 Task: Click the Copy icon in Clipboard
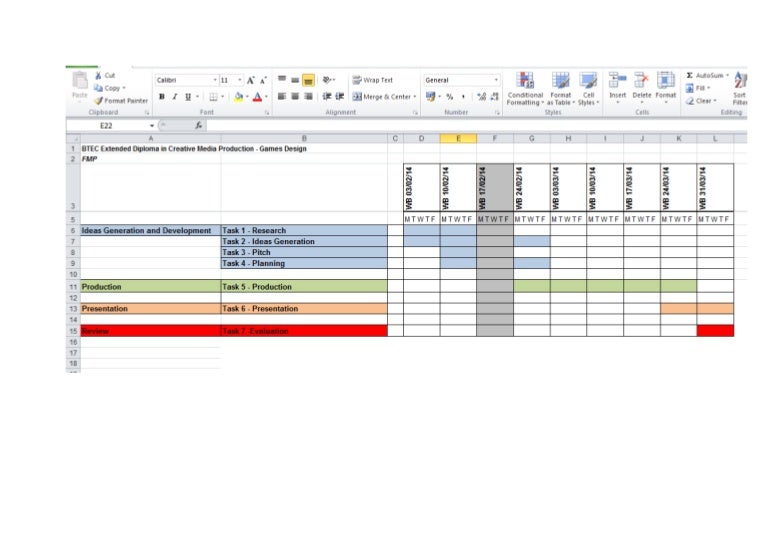pos(98,88)
